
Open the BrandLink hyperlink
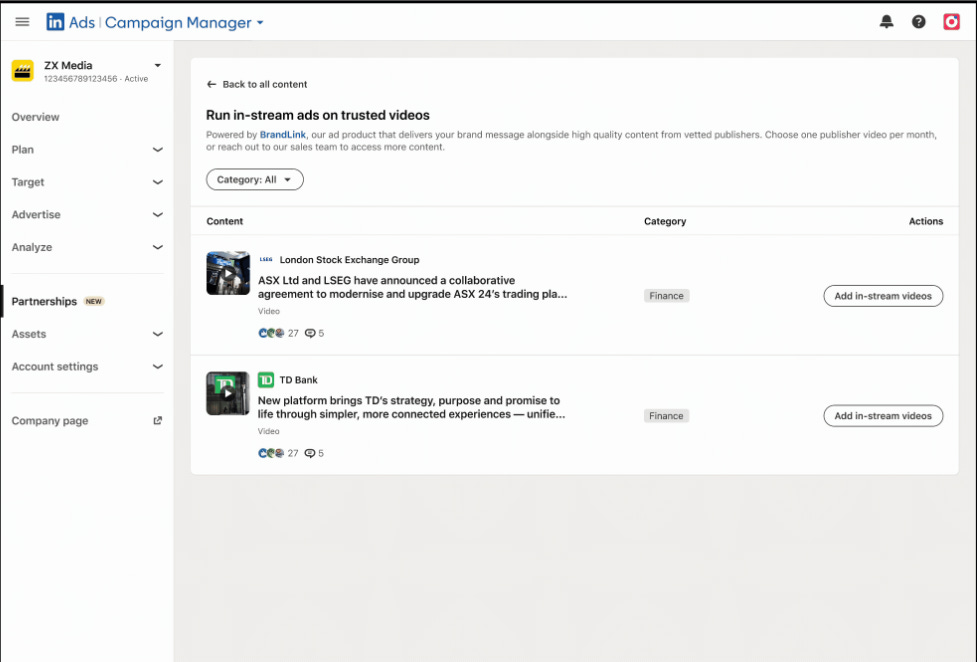(283, 135)
